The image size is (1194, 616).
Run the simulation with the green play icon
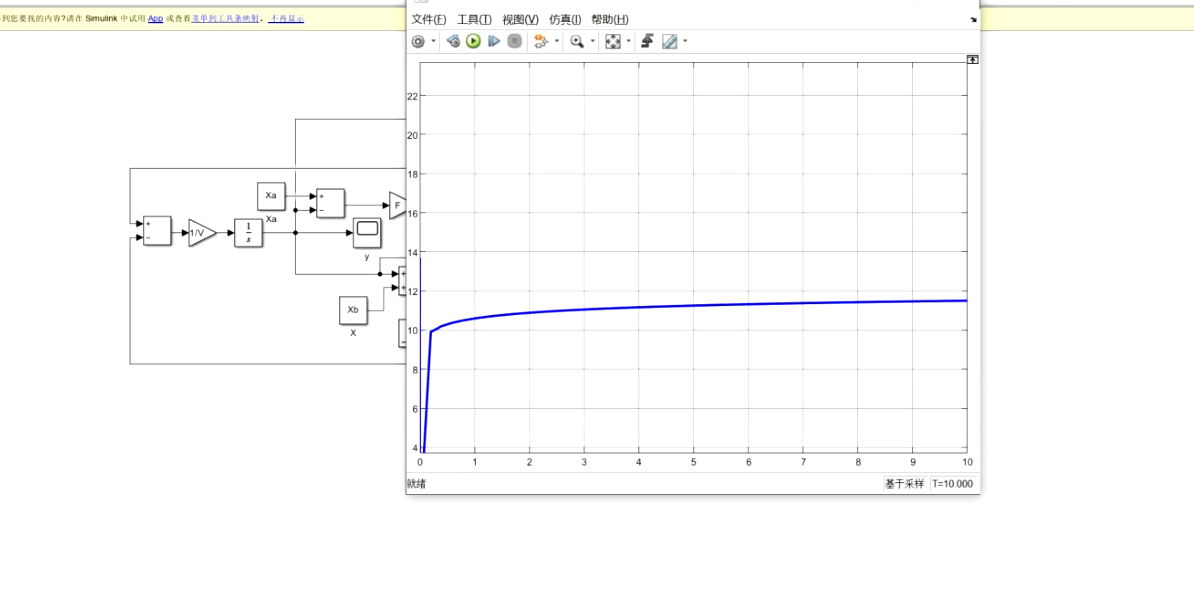(x=471, y=41)
